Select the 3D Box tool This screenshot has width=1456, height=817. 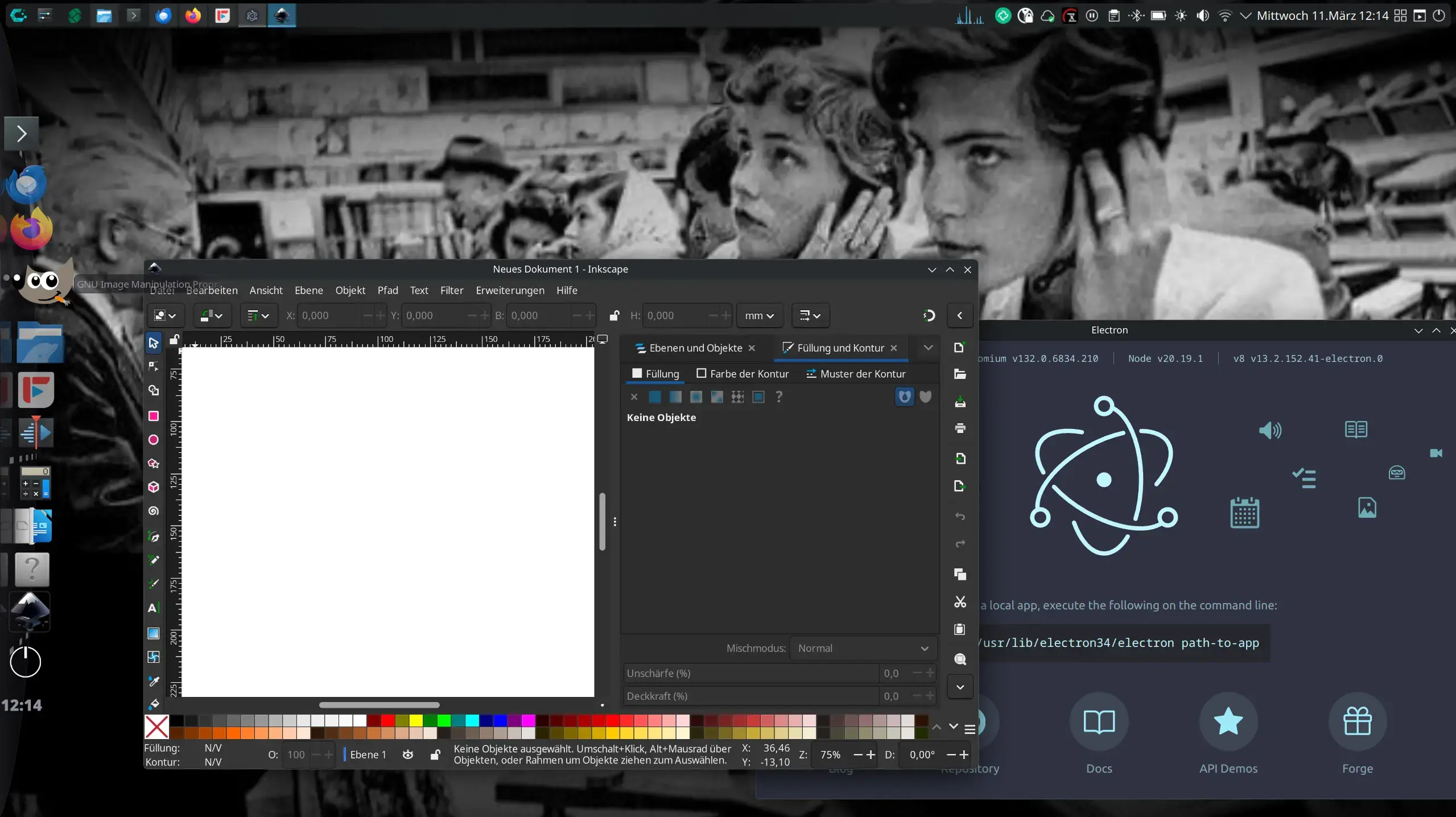point(153,487)
